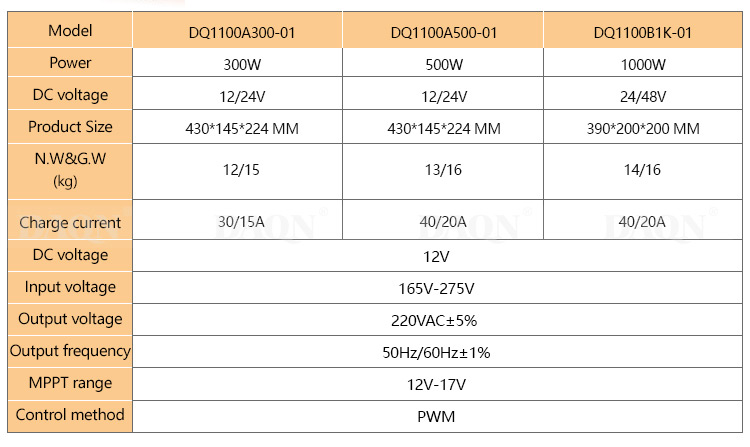The image size is (750, 447).
Task: Select the 30/15A charge current cell
Action: pyautogui.click(x=237, y=220)
